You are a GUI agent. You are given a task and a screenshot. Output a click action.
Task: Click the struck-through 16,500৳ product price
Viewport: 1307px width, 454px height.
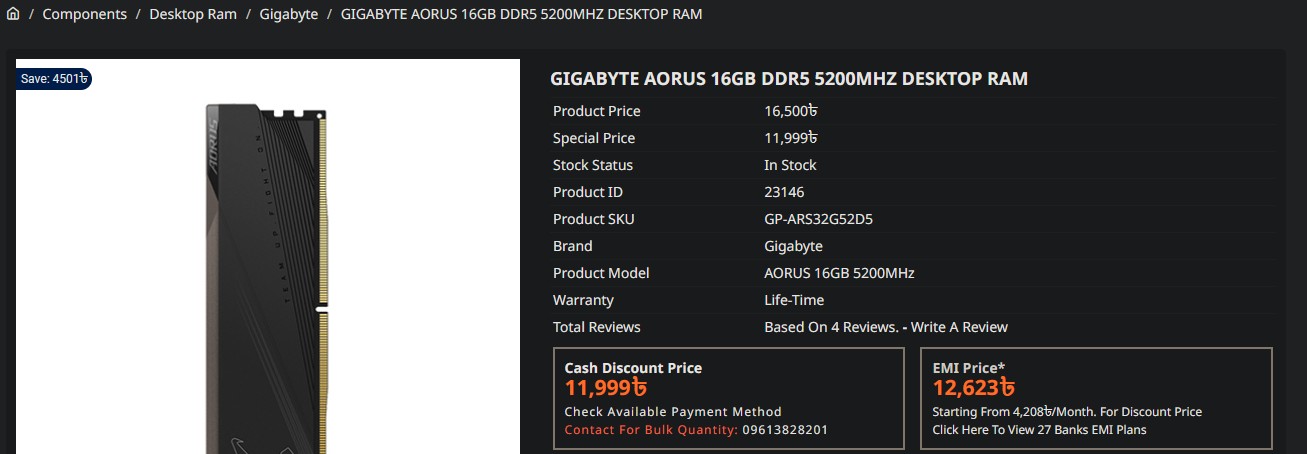tap(791, 111)
